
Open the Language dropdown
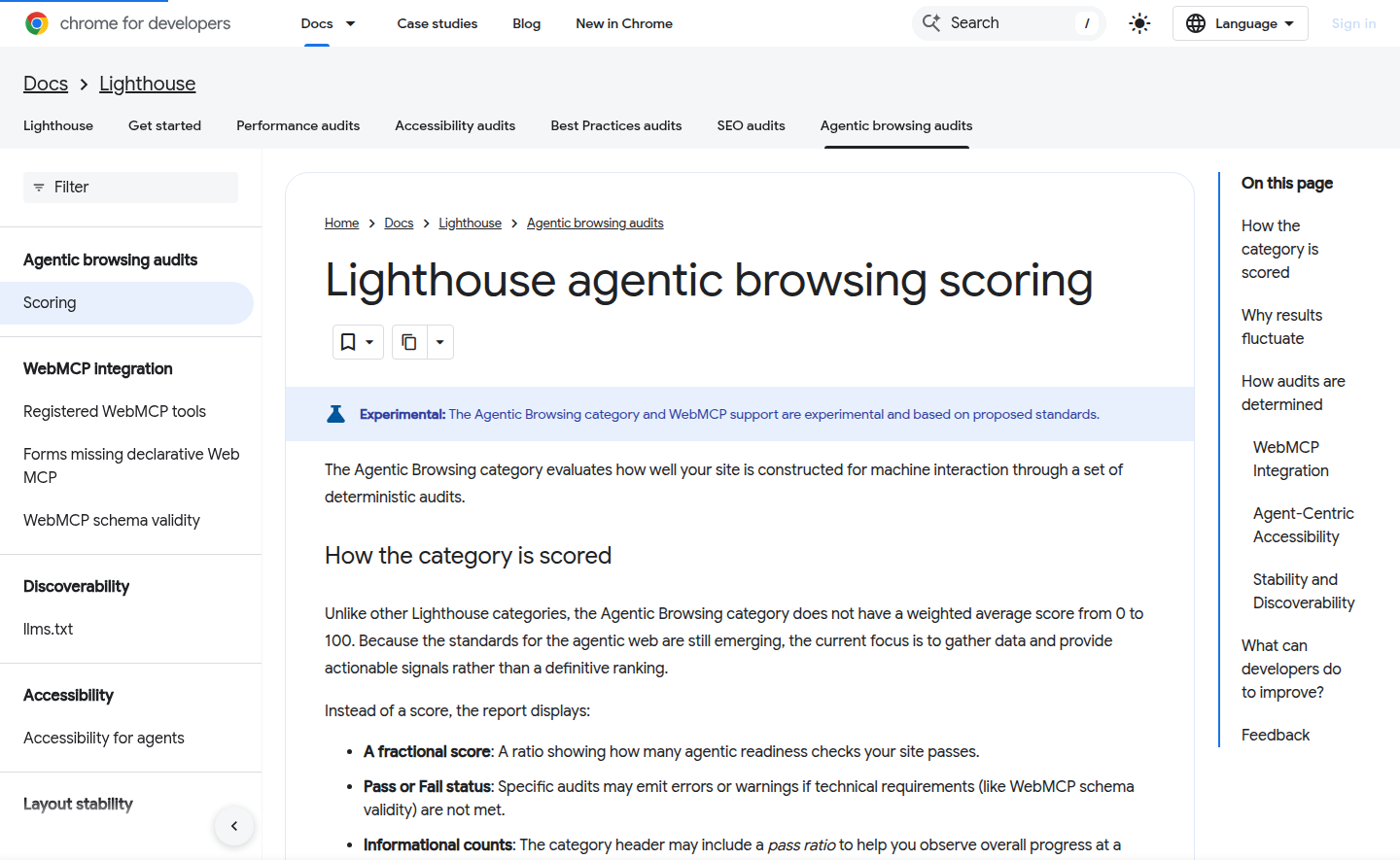point(1240,23)
